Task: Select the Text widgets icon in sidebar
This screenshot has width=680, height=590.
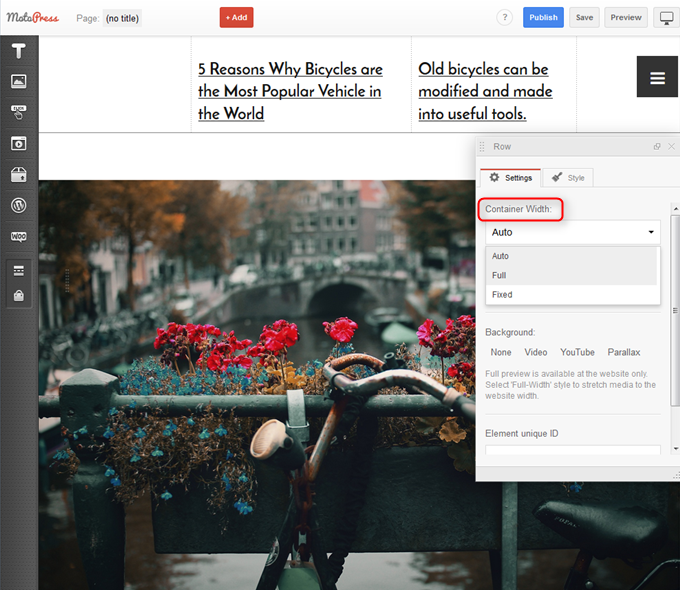Action: coord(19,51)
